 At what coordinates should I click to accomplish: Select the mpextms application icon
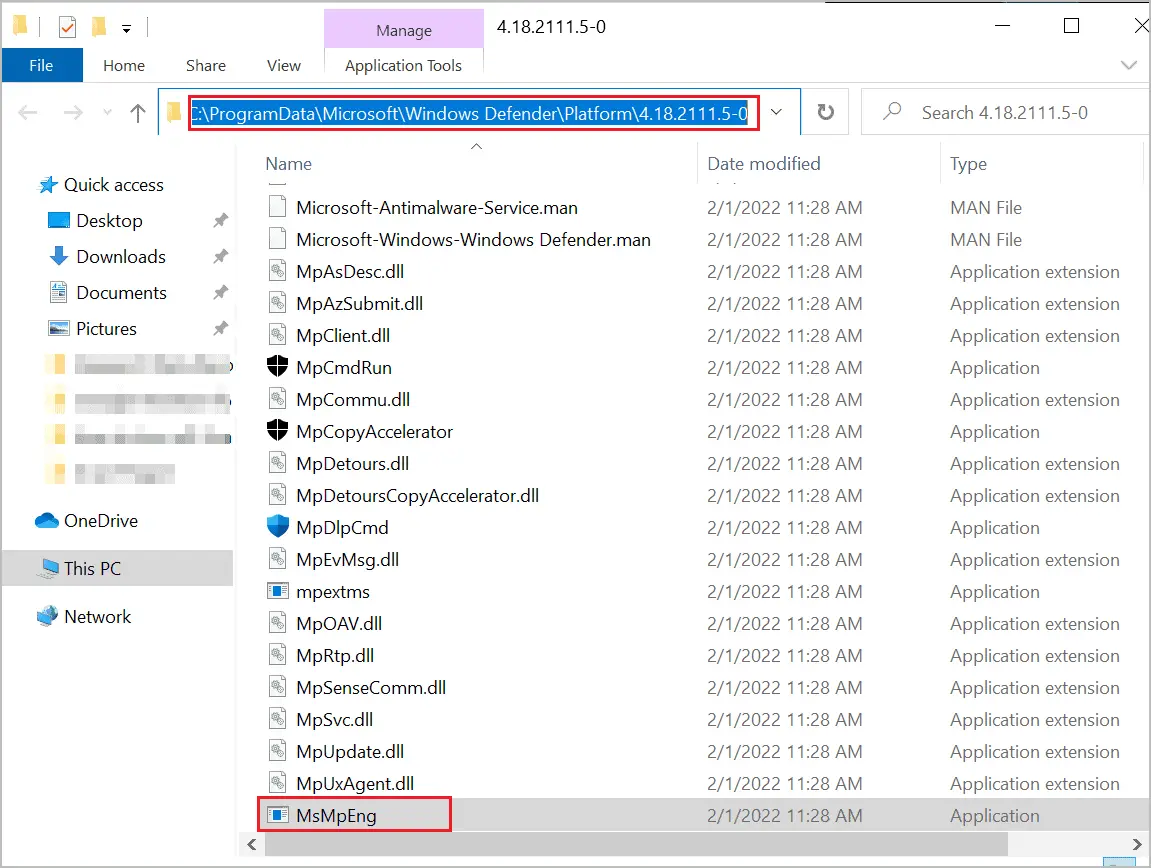pyautogui.click(x=277, y=591)
